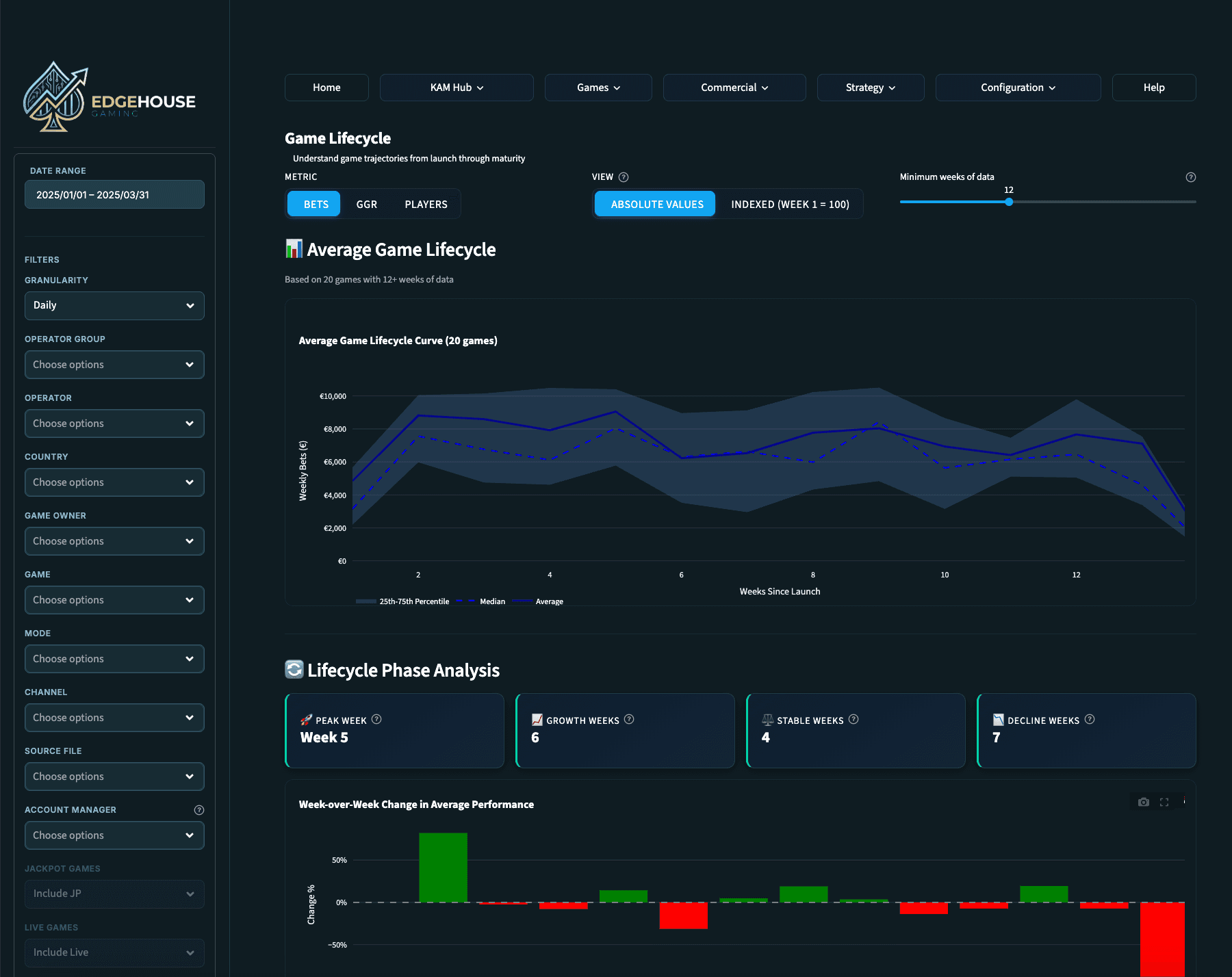This screenshot has height=977, width=1232.
Task: Click refresh icon beside Lifecycle Phase Analysis
Action: coord(294,669)
